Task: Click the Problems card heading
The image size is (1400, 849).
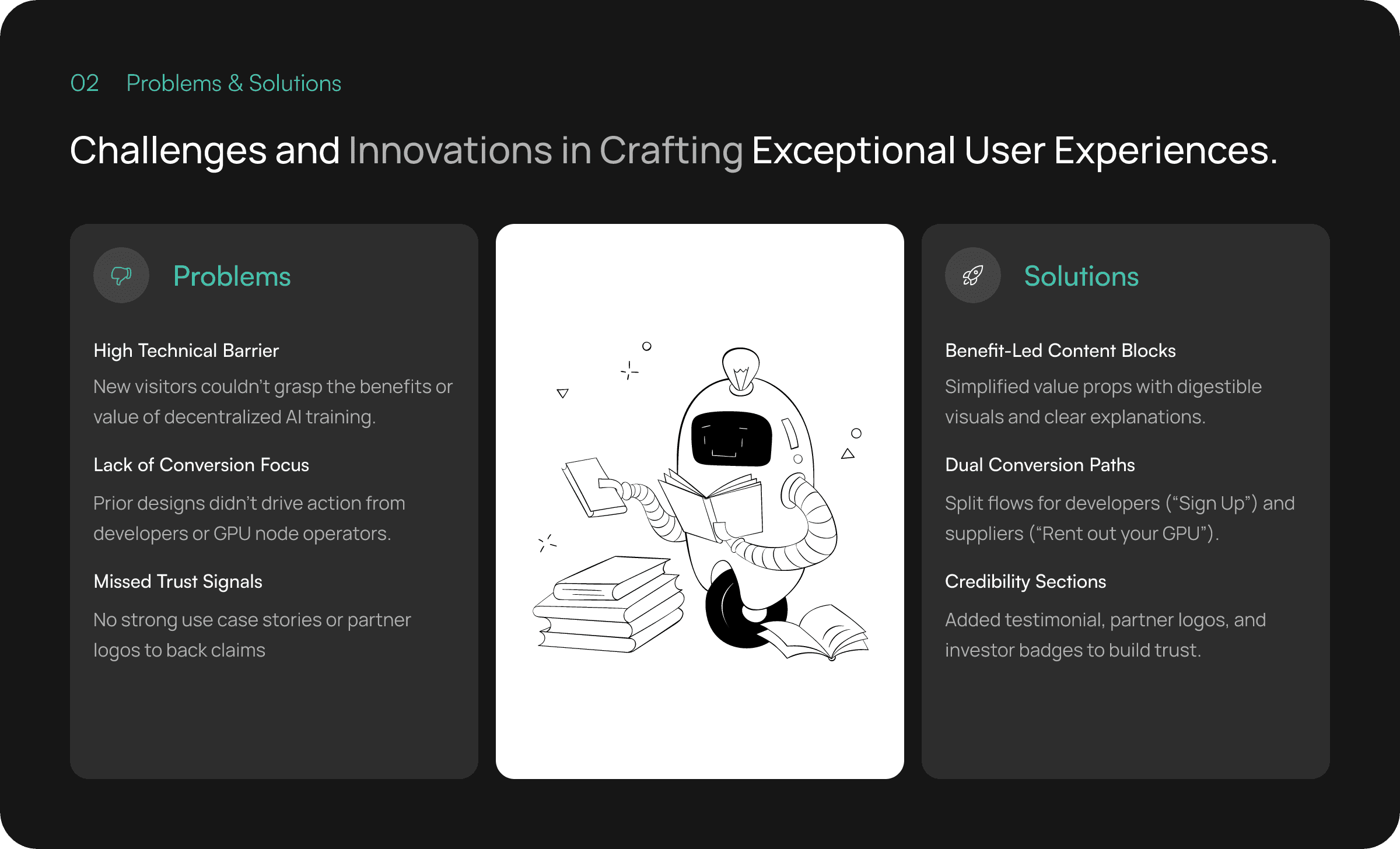Action: [x=232, y=276]
